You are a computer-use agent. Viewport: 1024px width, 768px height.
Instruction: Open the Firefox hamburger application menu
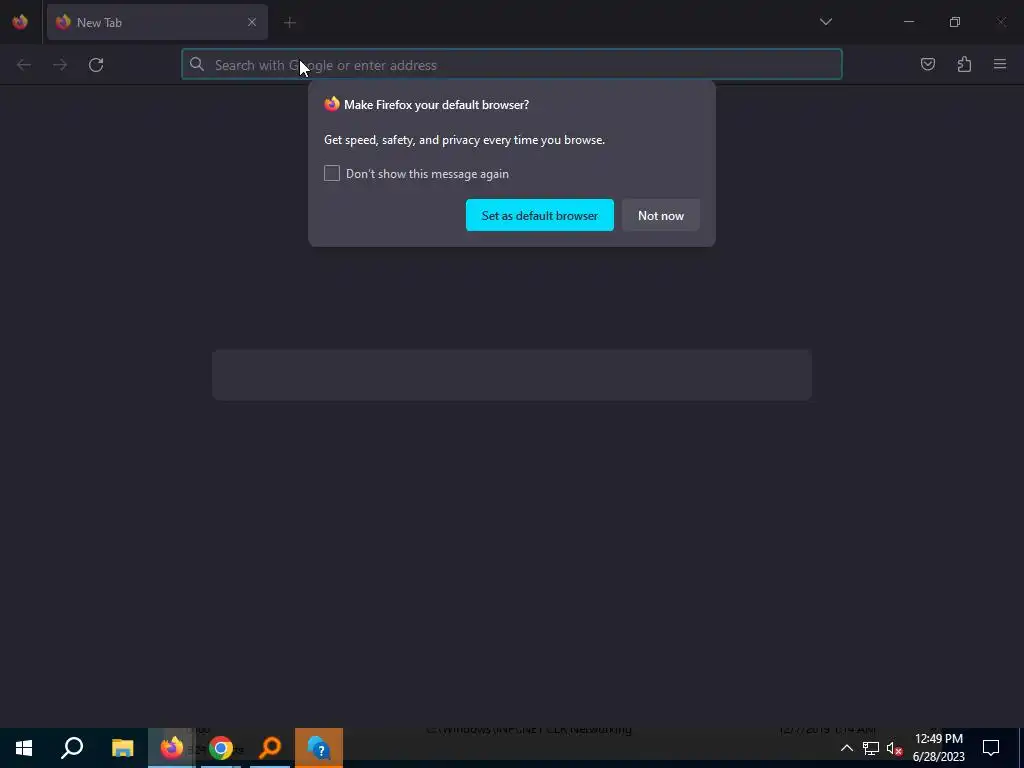pyautogui.click(x=1000, y=64)
